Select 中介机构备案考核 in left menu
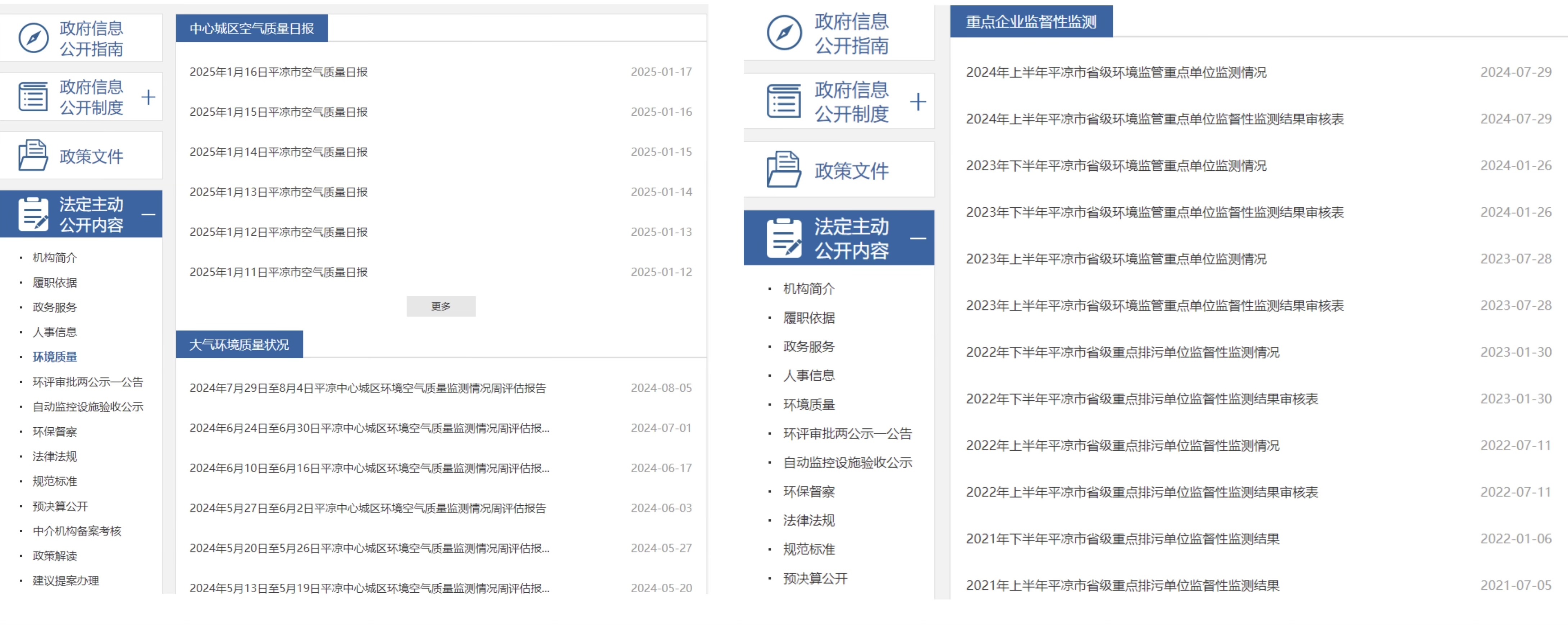1568x625 pixels. (77, 531)
